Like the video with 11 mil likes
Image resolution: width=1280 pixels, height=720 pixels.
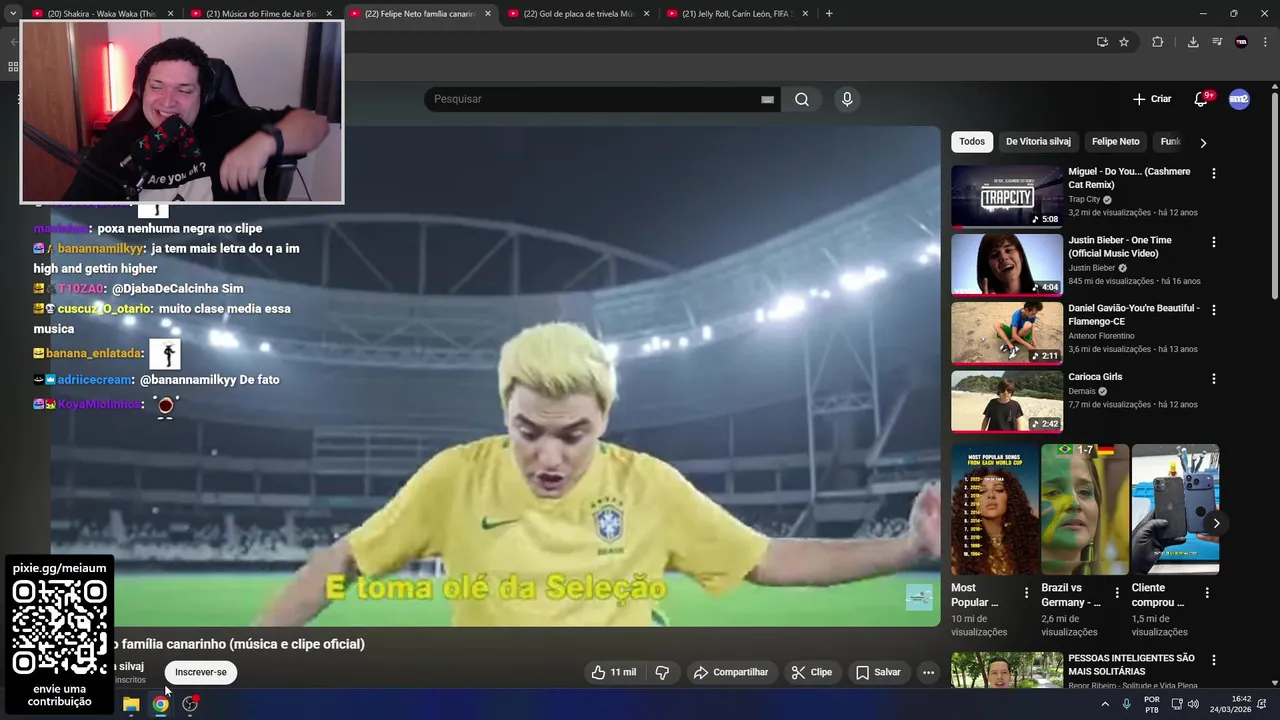(x=613, y=672)
